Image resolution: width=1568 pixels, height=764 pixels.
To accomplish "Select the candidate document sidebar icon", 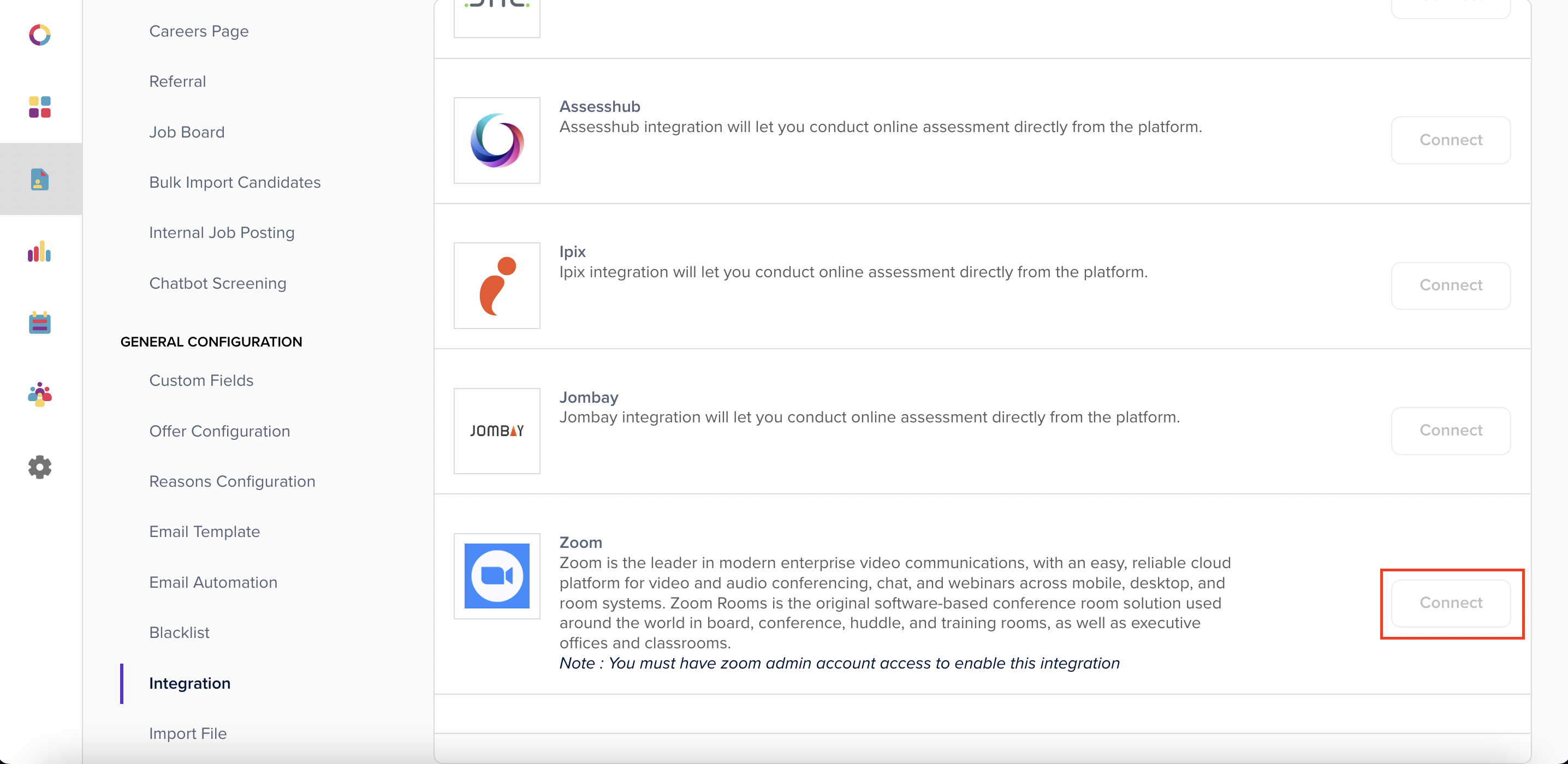I will [39, 180].
